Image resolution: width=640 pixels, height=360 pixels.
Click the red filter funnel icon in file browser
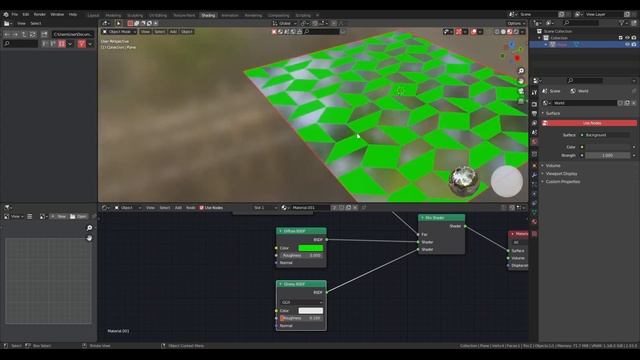click(x=82, y=44)
